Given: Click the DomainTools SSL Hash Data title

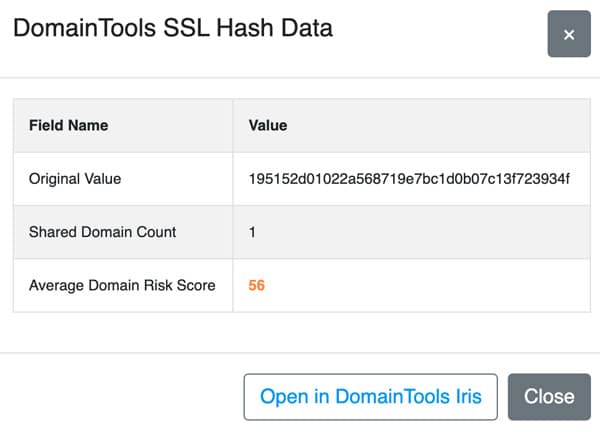Looking at the screenshot, I should 173,28.
